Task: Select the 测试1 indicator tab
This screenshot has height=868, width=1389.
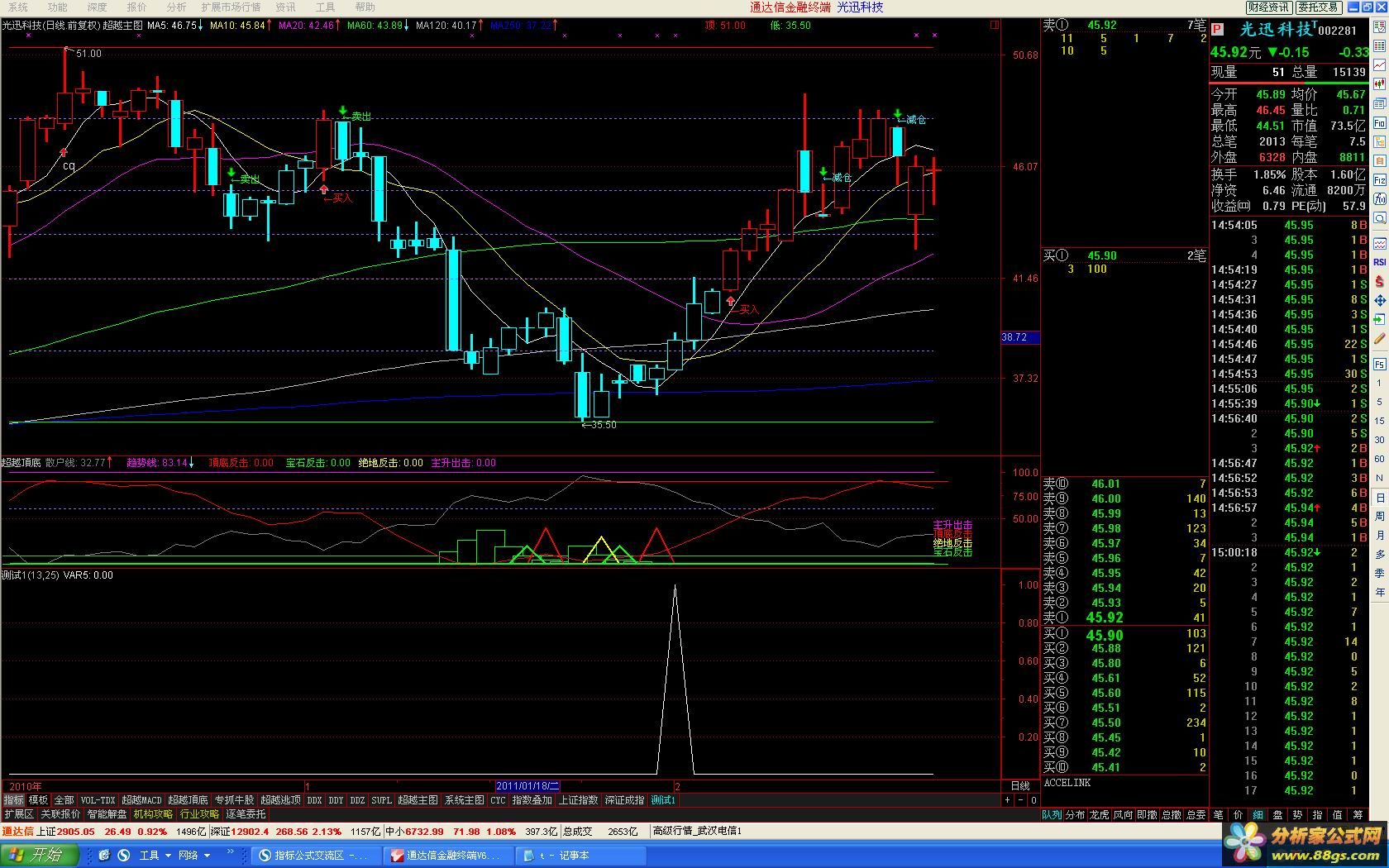Action: [663, 800]
